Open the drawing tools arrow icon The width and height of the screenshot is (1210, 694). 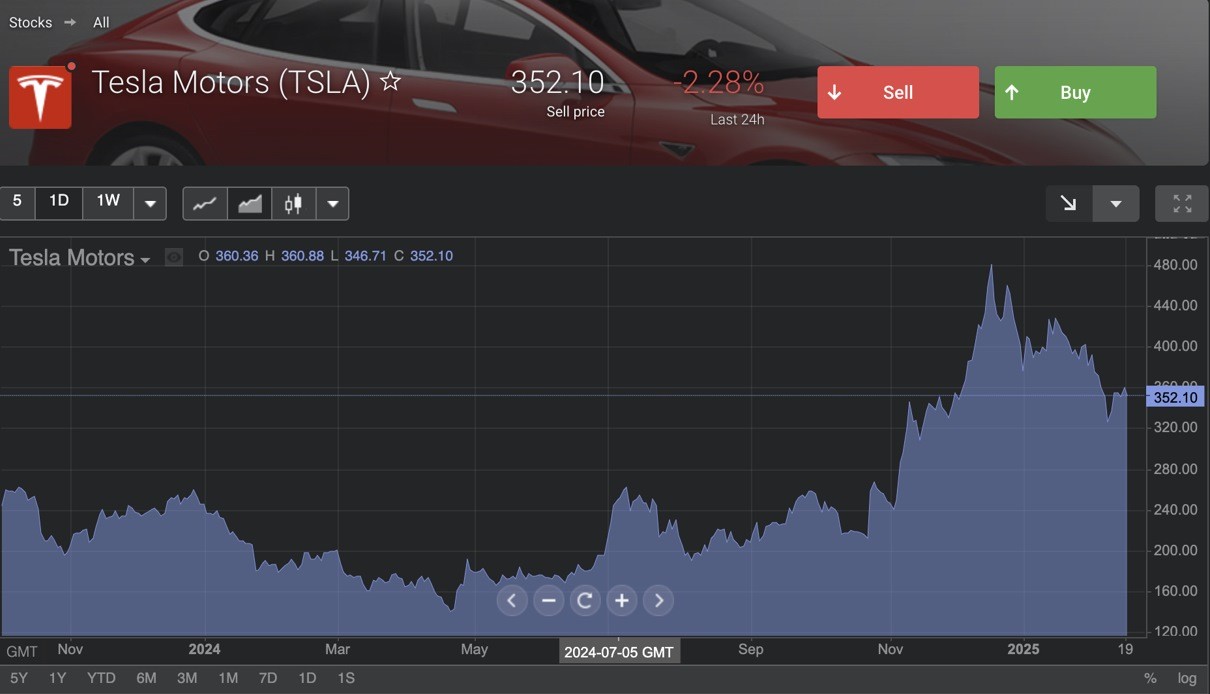1069,203
